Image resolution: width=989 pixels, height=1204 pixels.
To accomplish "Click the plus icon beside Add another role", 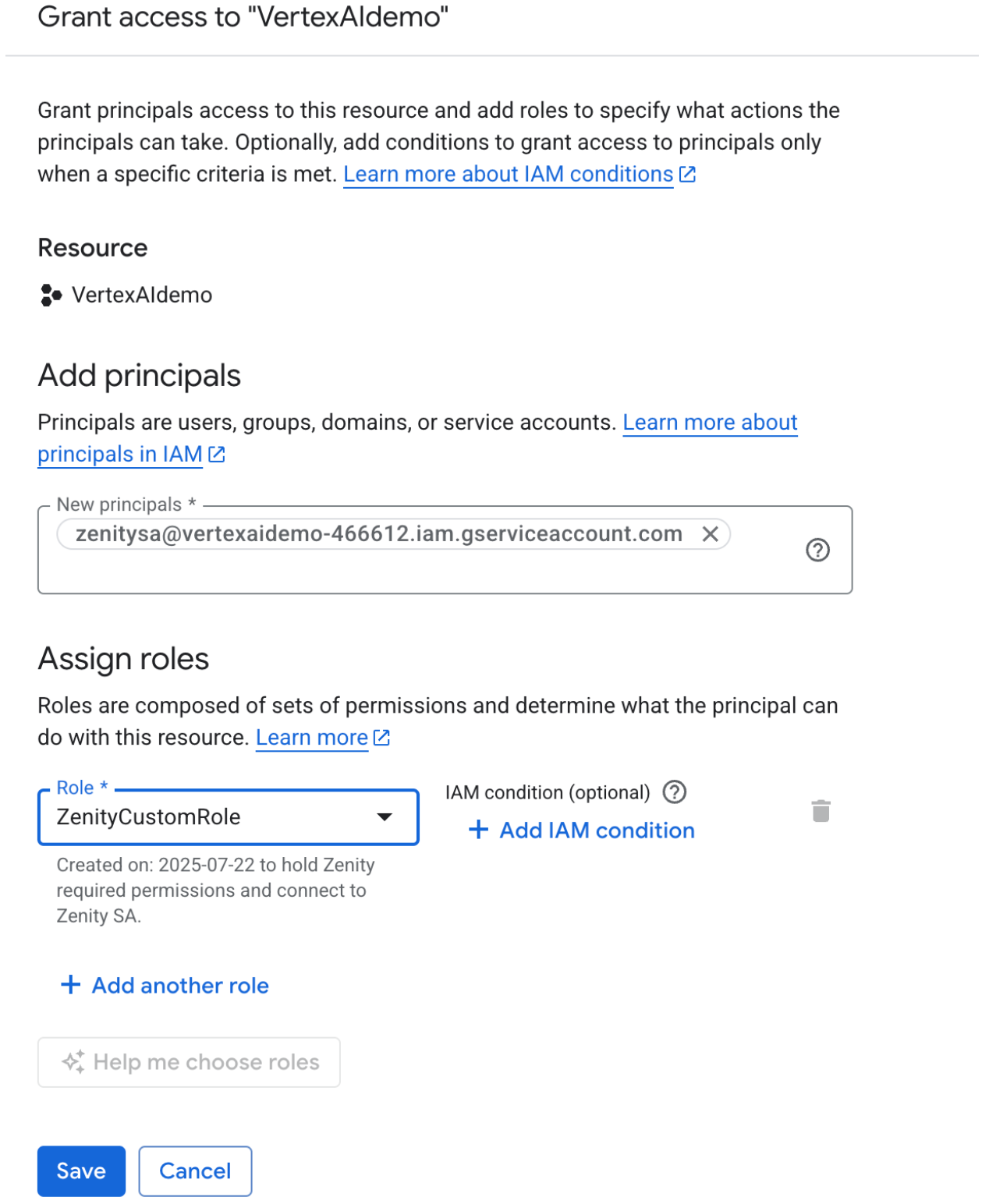I will 70,985.
